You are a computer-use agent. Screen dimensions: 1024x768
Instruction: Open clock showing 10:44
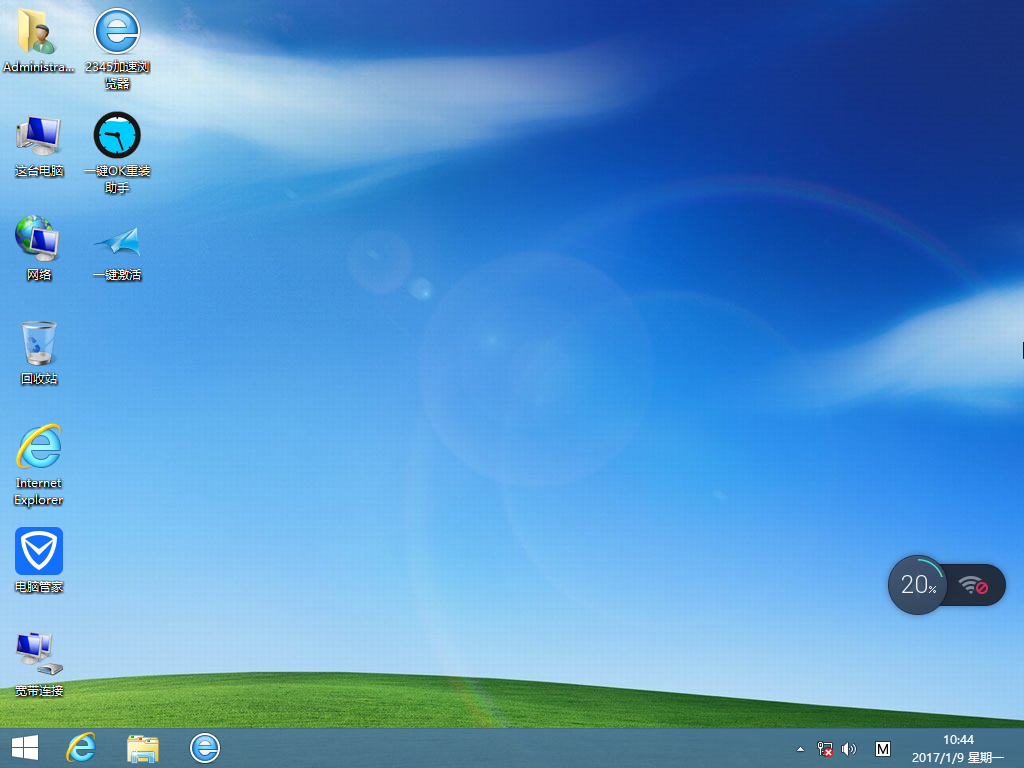[958, 740]
